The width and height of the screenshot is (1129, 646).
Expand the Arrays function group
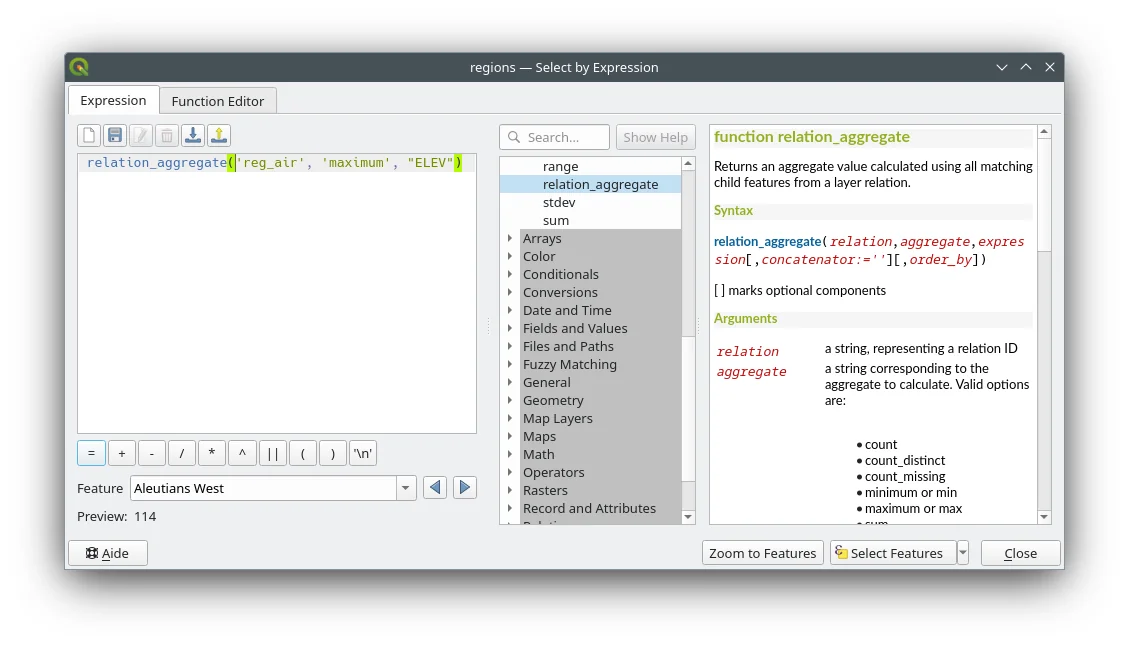click(510, 239)
